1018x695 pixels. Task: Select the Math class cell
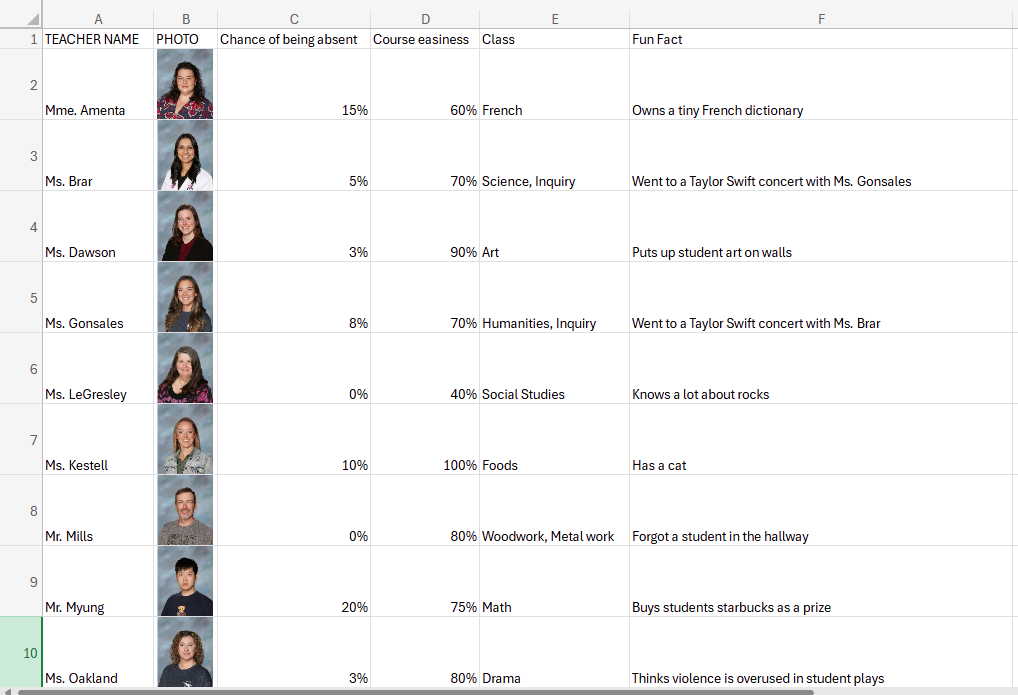pyautogui.click(x=554, y=581)
